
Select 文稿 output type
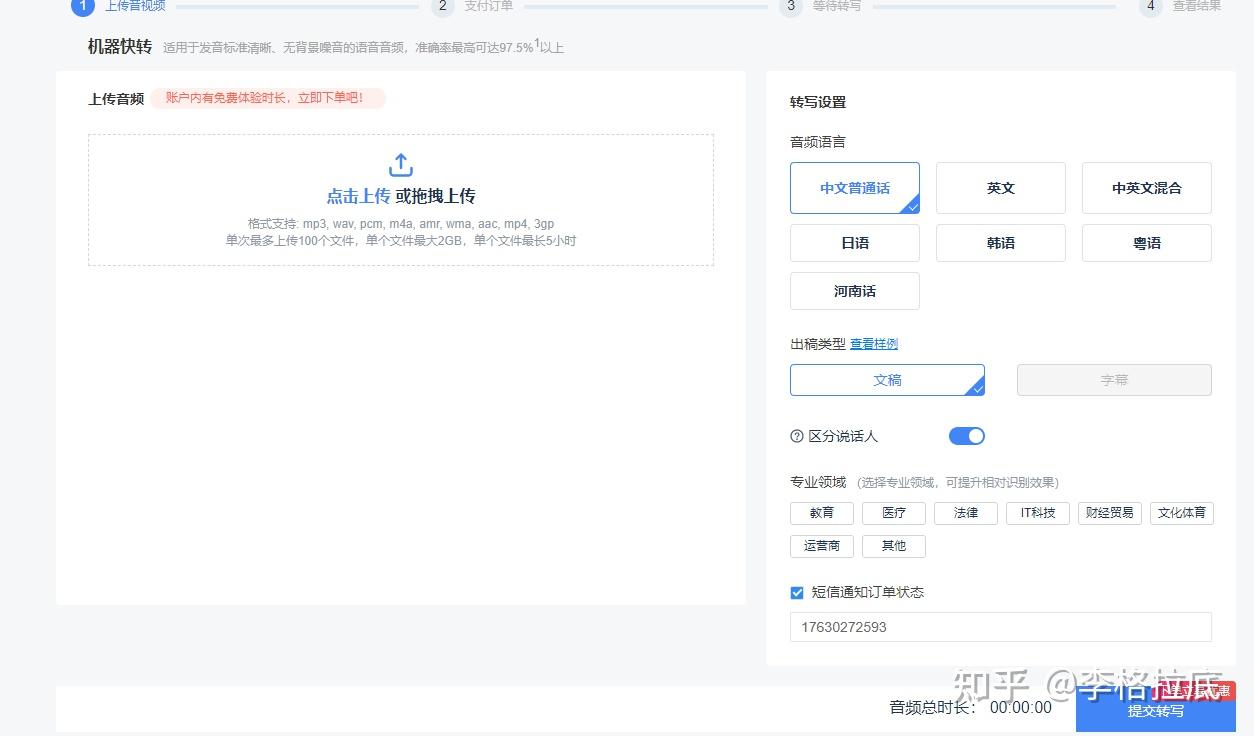(887, 380)
